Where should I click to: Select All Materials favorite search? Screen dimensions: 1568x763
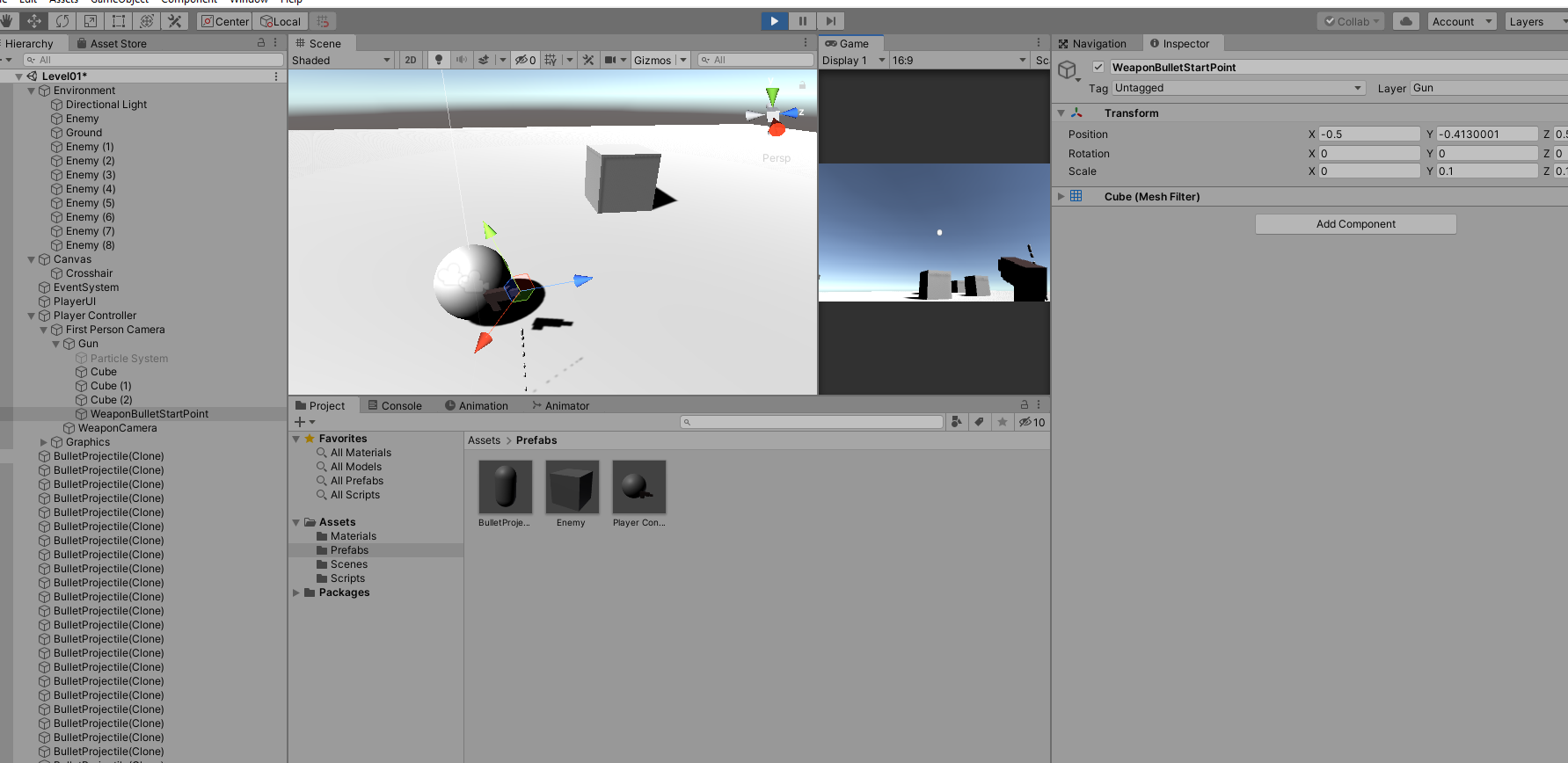pos(361,453)
